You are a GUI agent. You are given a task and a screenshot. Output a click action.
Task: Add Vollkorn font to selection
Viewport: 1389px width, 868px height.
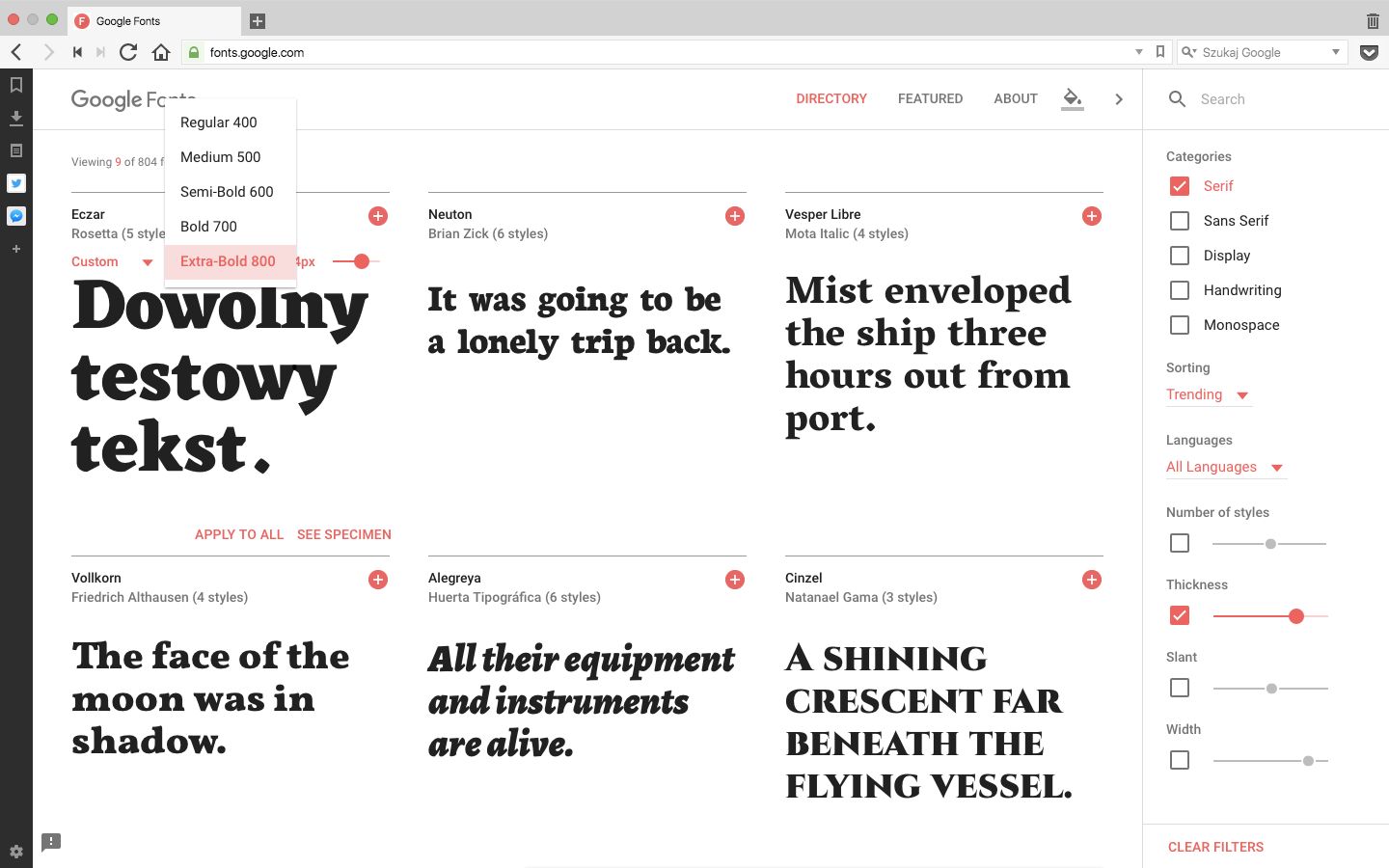pyautogui.click(x=378, y=580)
